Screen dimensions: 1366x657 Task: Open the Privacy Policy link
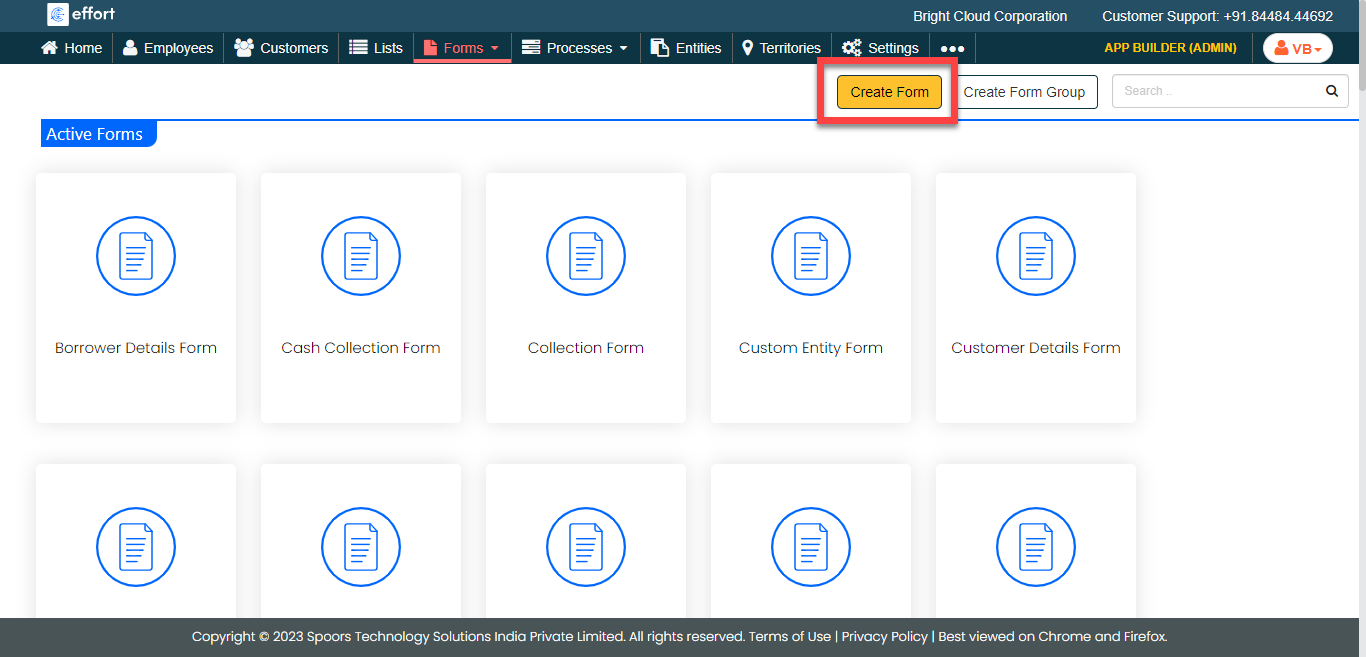(x=884, y=637)
